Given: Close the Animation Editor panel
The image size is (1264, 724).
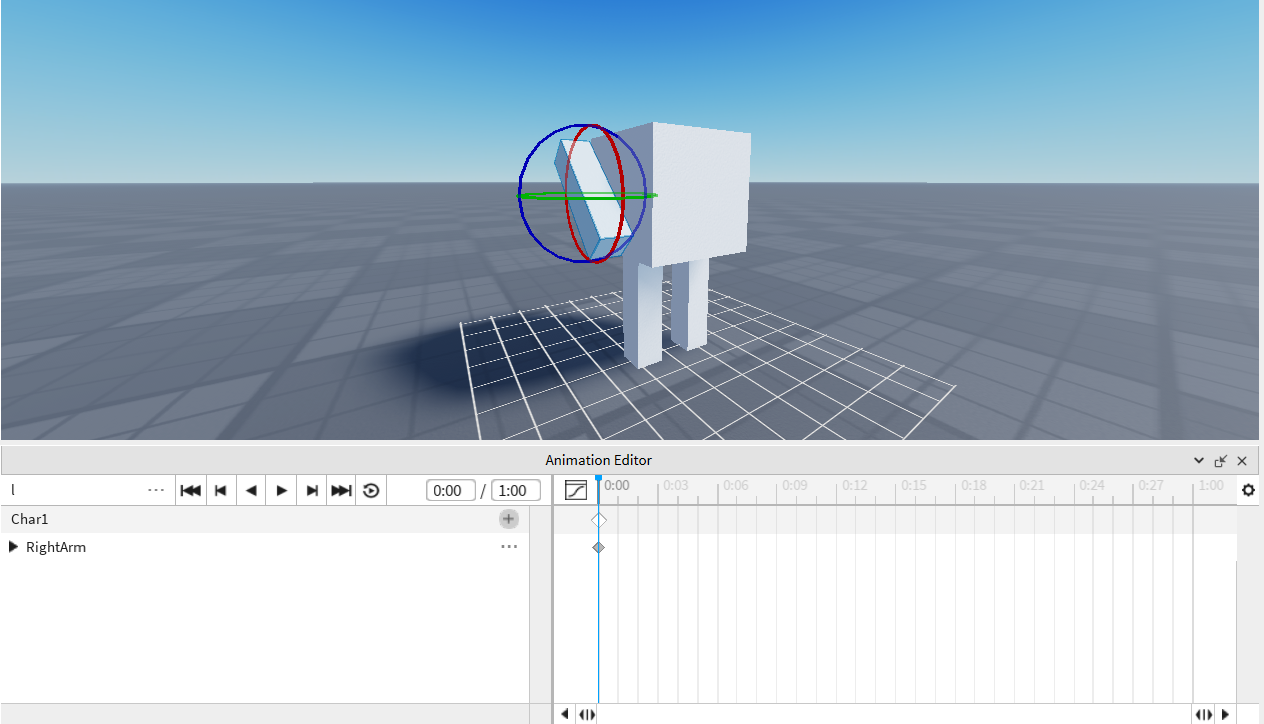Looking at the screenshot, I should (x=1242, y=461).
